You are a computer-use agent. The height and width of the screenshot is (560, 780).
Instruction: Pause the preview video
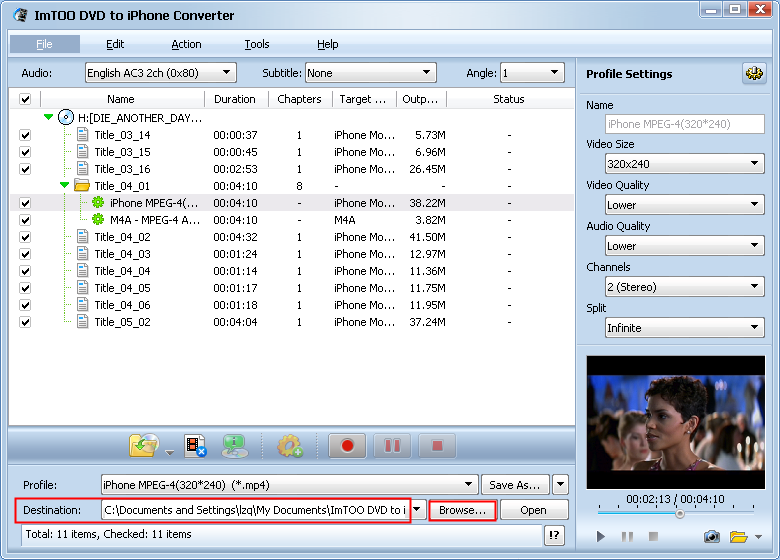pos(627,537)
